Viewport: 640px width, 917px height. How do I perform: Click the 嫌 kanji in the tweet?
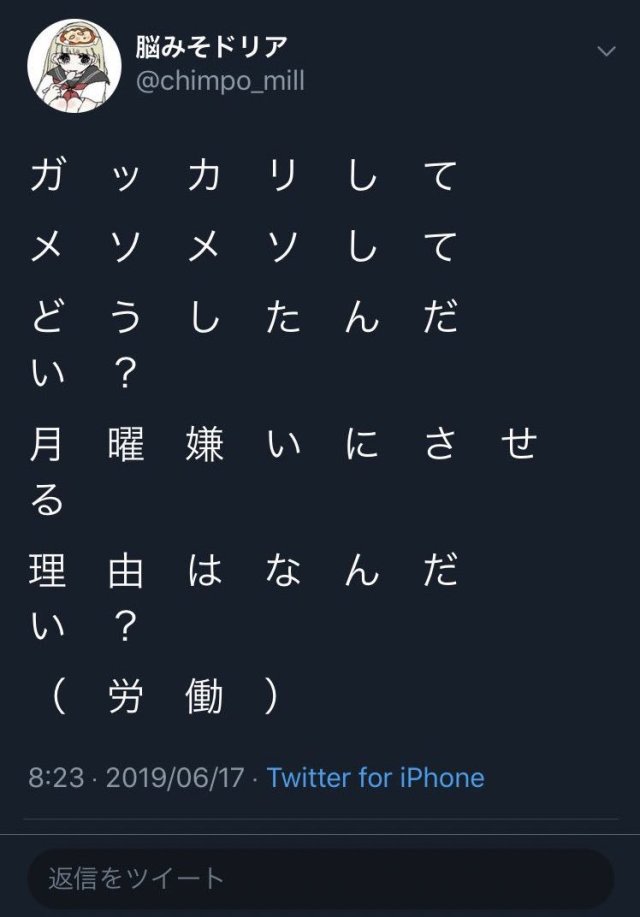204,445
